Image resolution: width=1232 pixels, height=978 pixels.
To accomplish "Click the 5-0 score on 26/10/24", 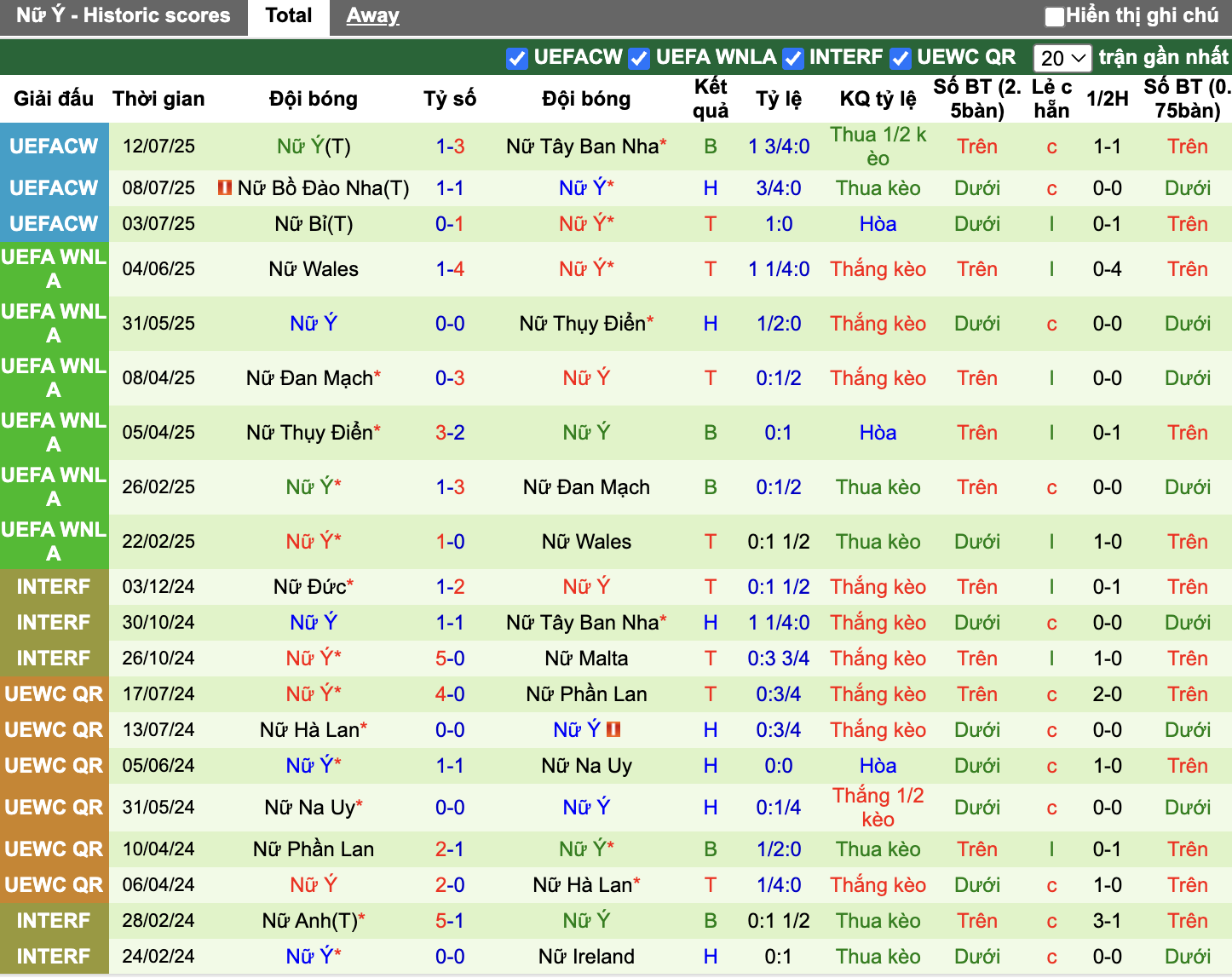I will [450, 659].
